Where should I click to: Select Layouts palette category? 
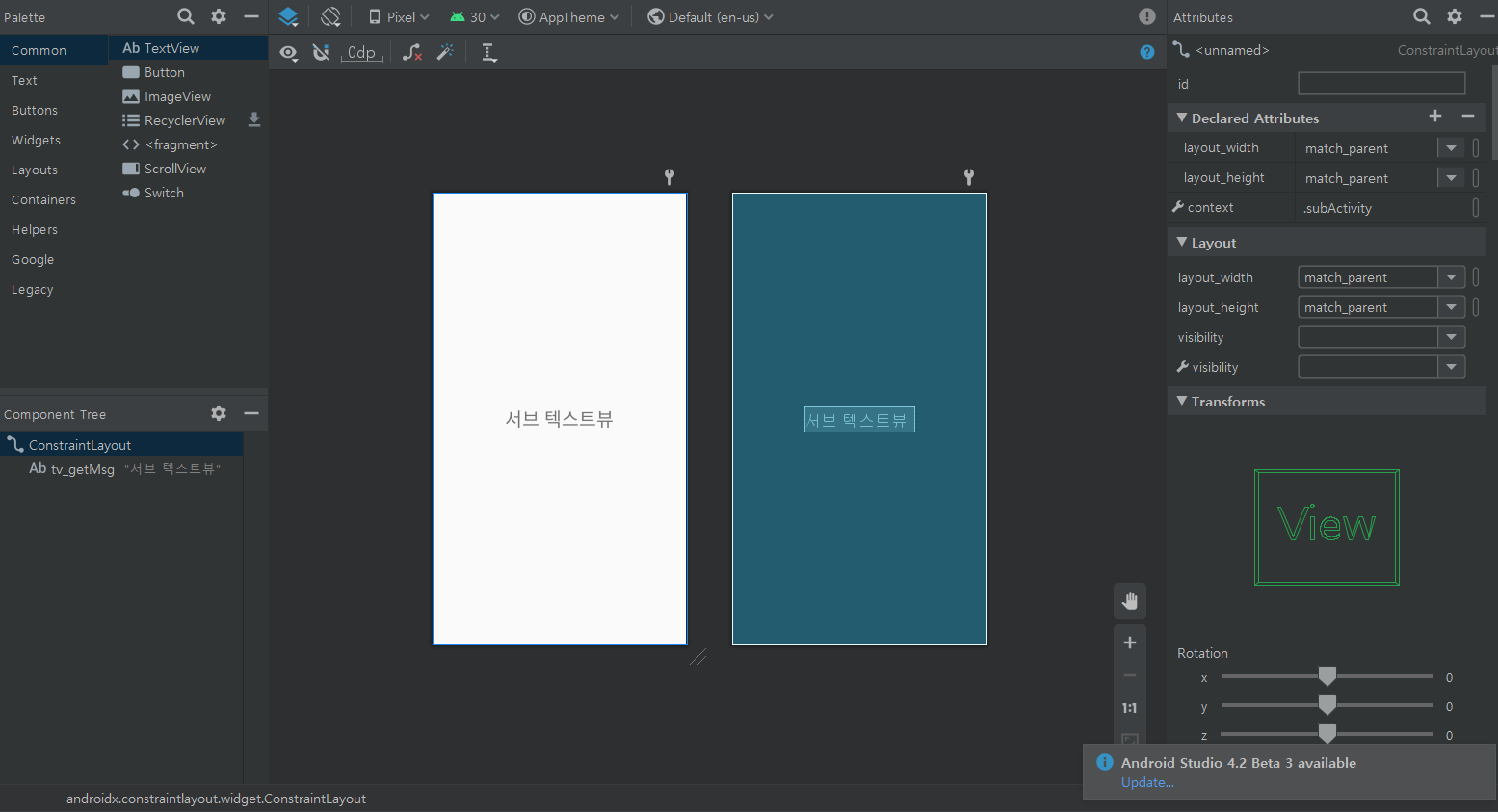[54, 170]
